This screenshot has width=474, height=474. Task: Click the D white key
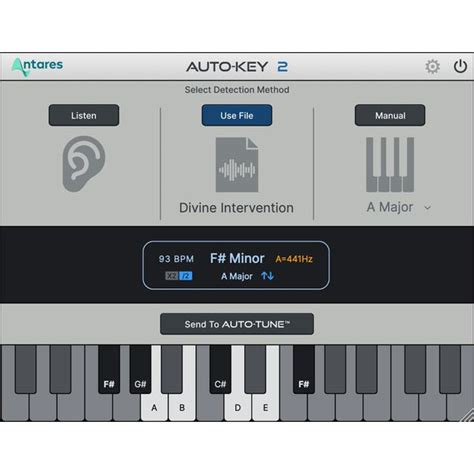coord(238,407)
